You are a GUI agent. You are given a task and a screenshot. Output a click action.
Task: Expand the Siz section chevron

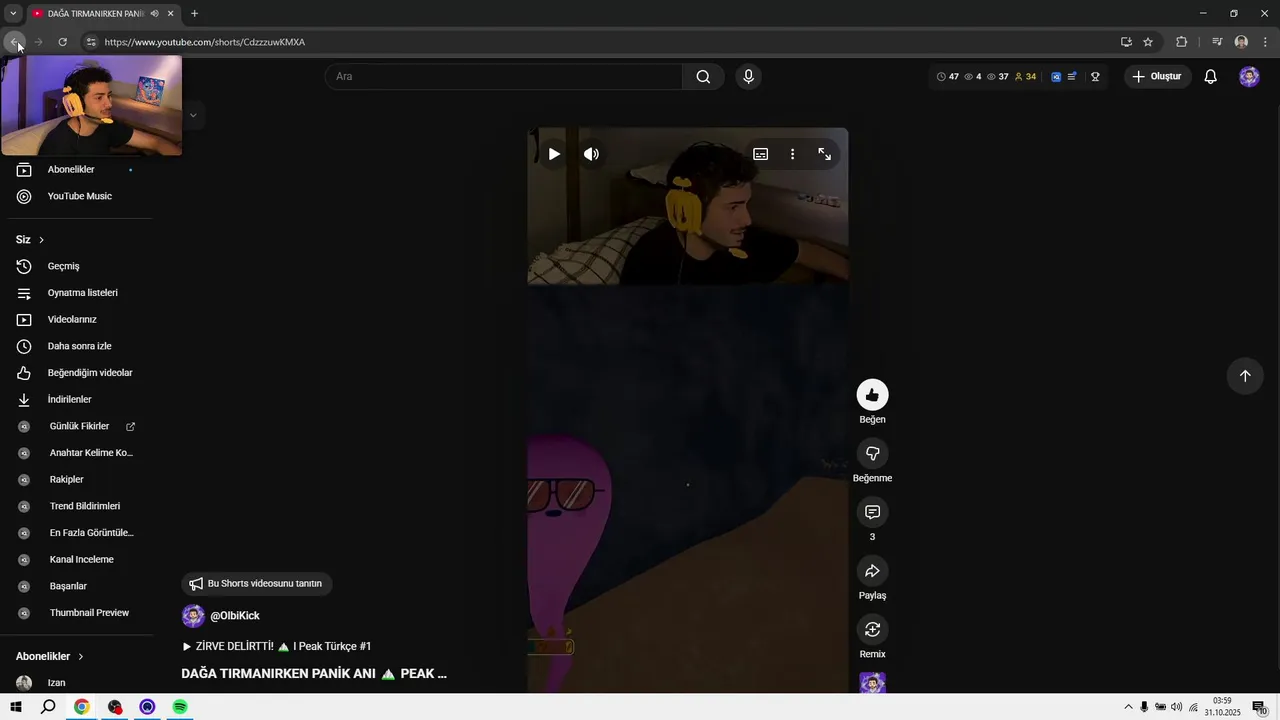pyautogui.click(x=41, y=240)
